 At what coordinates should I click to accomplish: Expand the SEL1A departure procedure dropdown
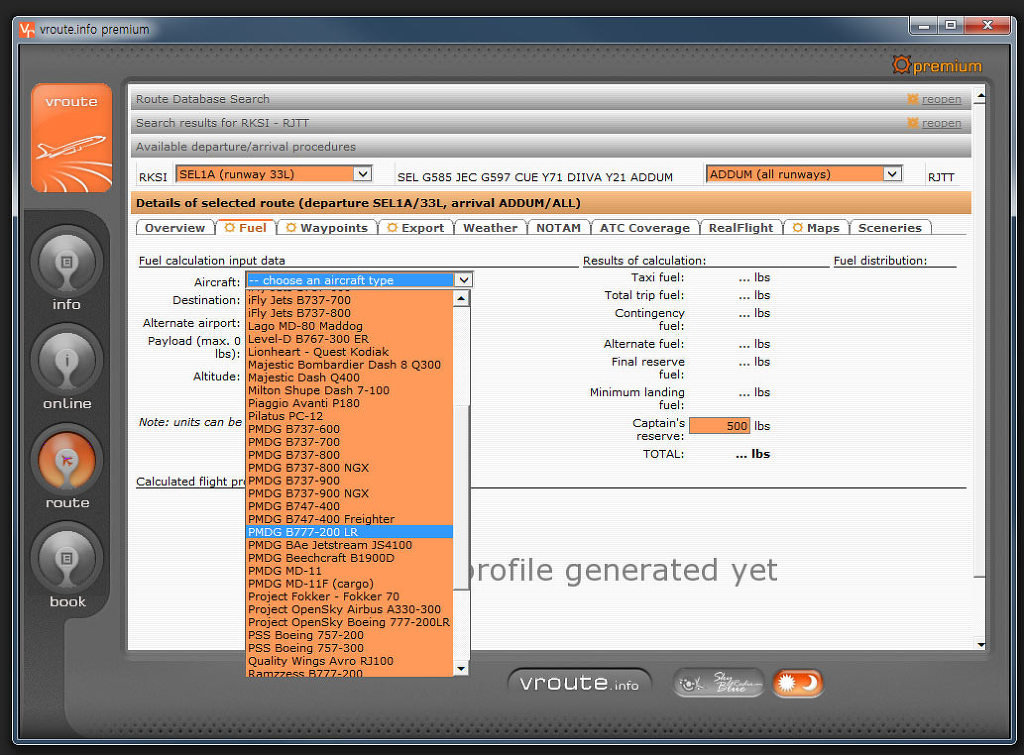pos(362,174)
